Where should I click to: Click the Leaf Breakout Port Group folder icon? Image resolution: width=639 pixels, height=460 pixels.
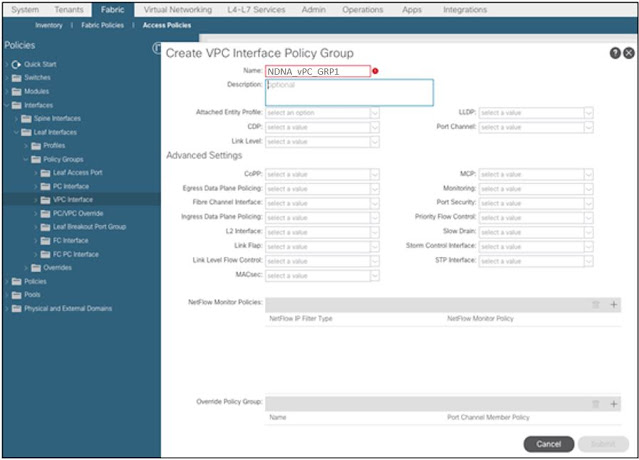(45, 227)
